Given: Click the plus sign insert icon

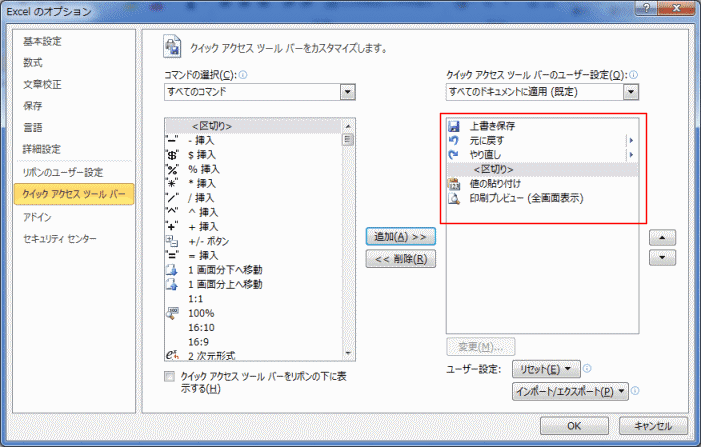Looking at the screenshot, I should (172, 226).
